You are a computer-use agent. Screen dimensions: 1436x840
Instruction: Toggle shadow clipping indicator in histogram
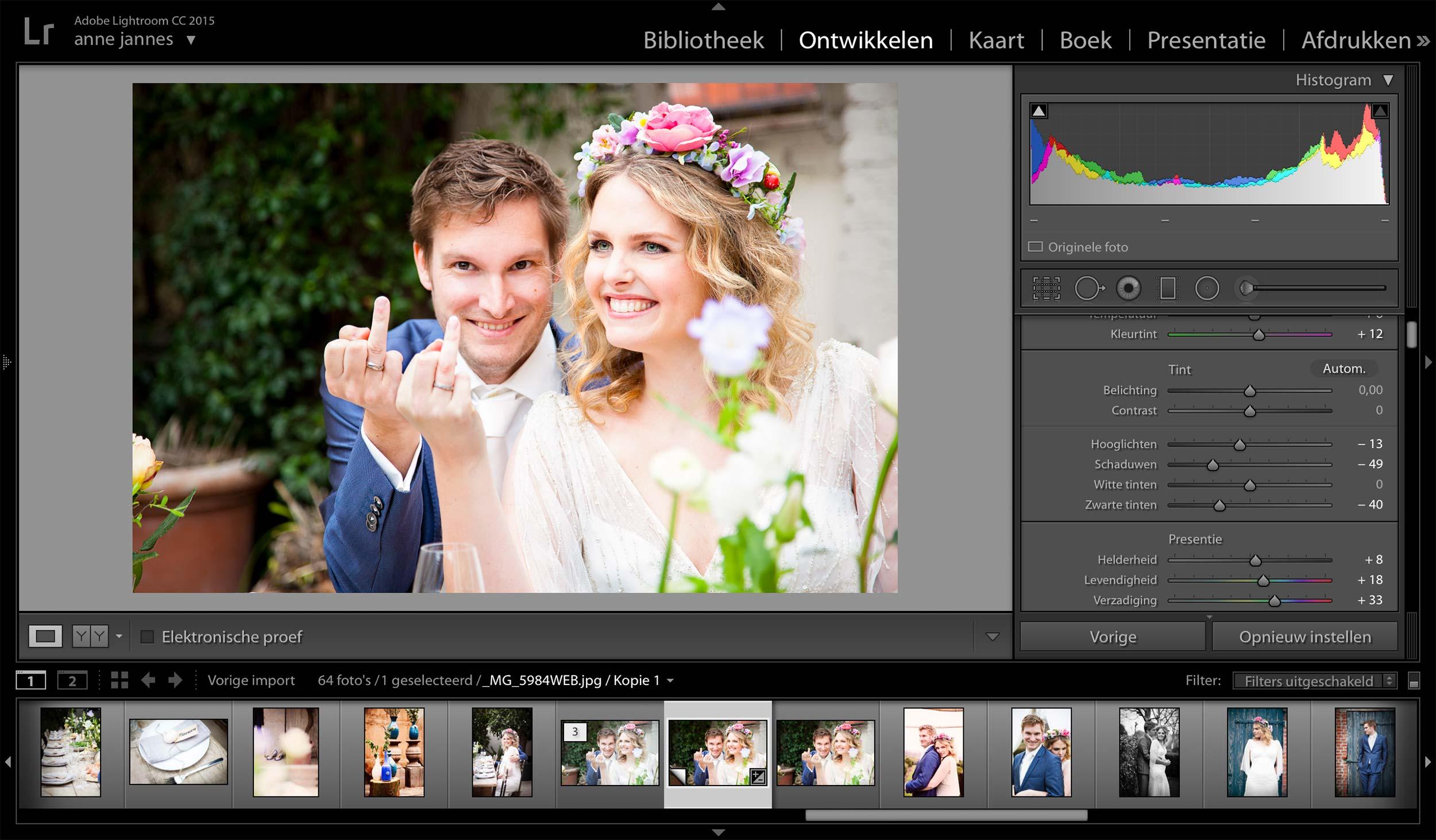(x=1039, y=111)
